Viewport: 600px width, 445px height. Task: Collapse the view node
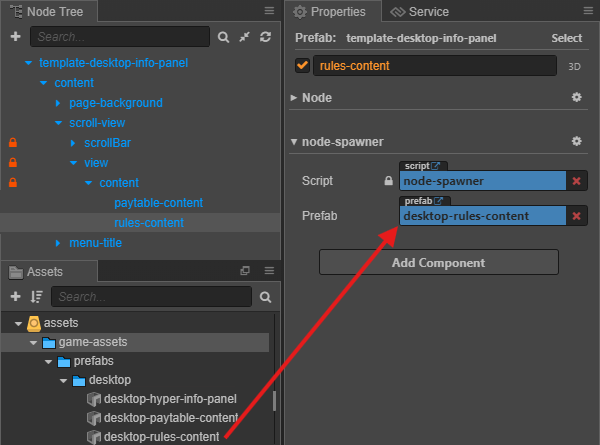pos(73,163)
